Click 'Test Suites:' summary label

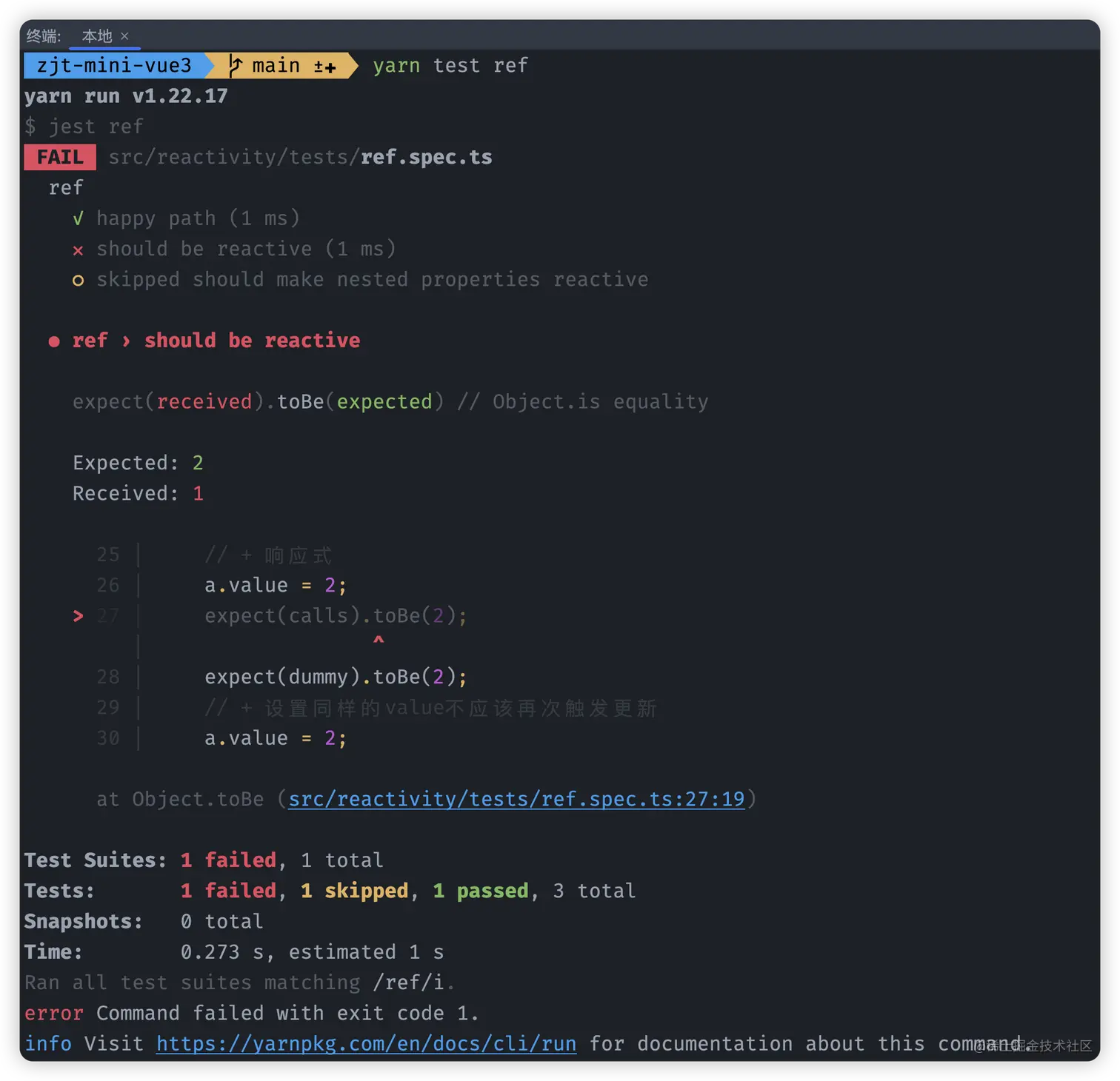click(x=96, y=860)
